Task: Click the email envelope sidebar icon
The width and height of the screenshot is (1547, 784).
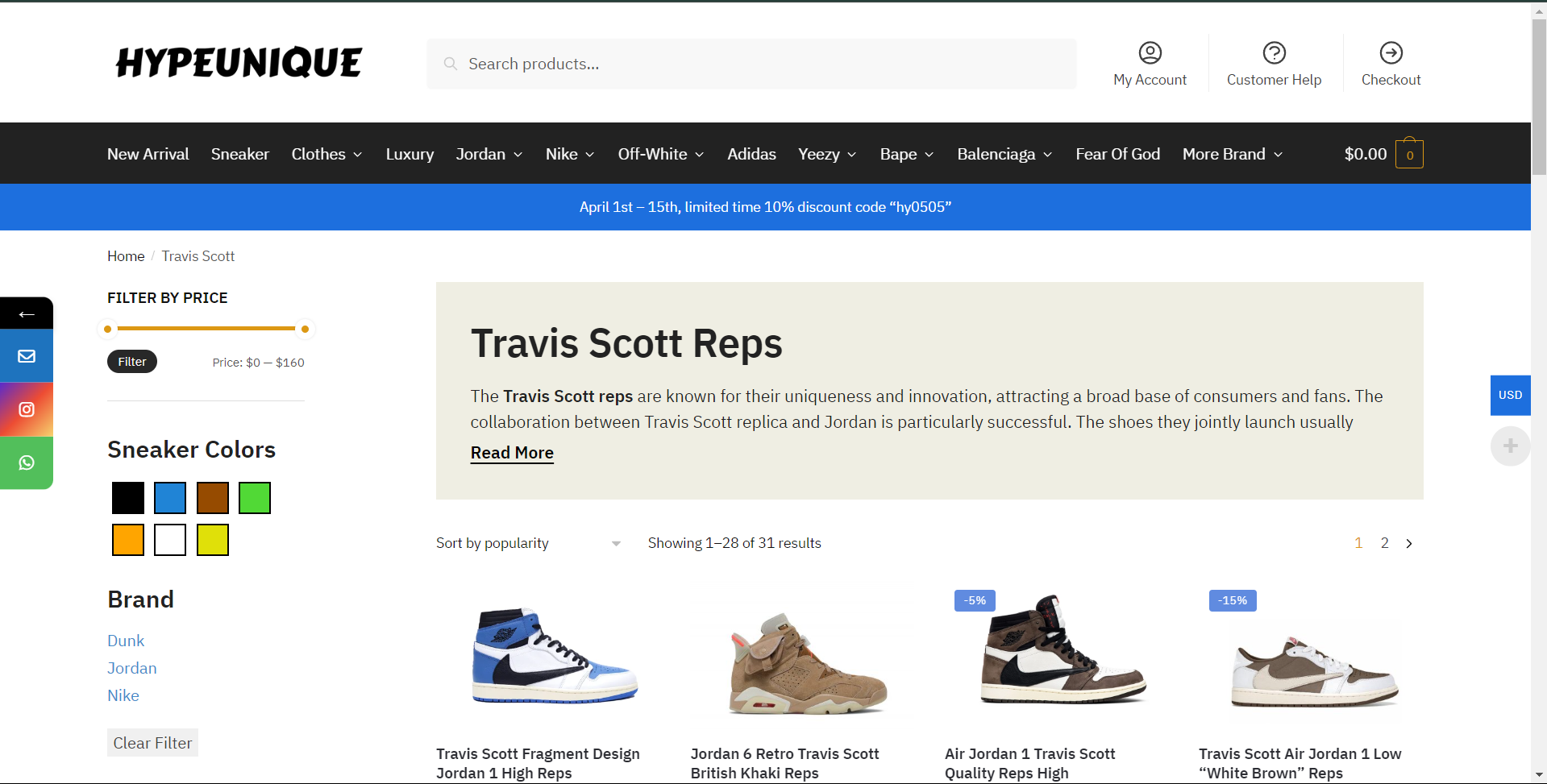Action: (x=27, y=356)
